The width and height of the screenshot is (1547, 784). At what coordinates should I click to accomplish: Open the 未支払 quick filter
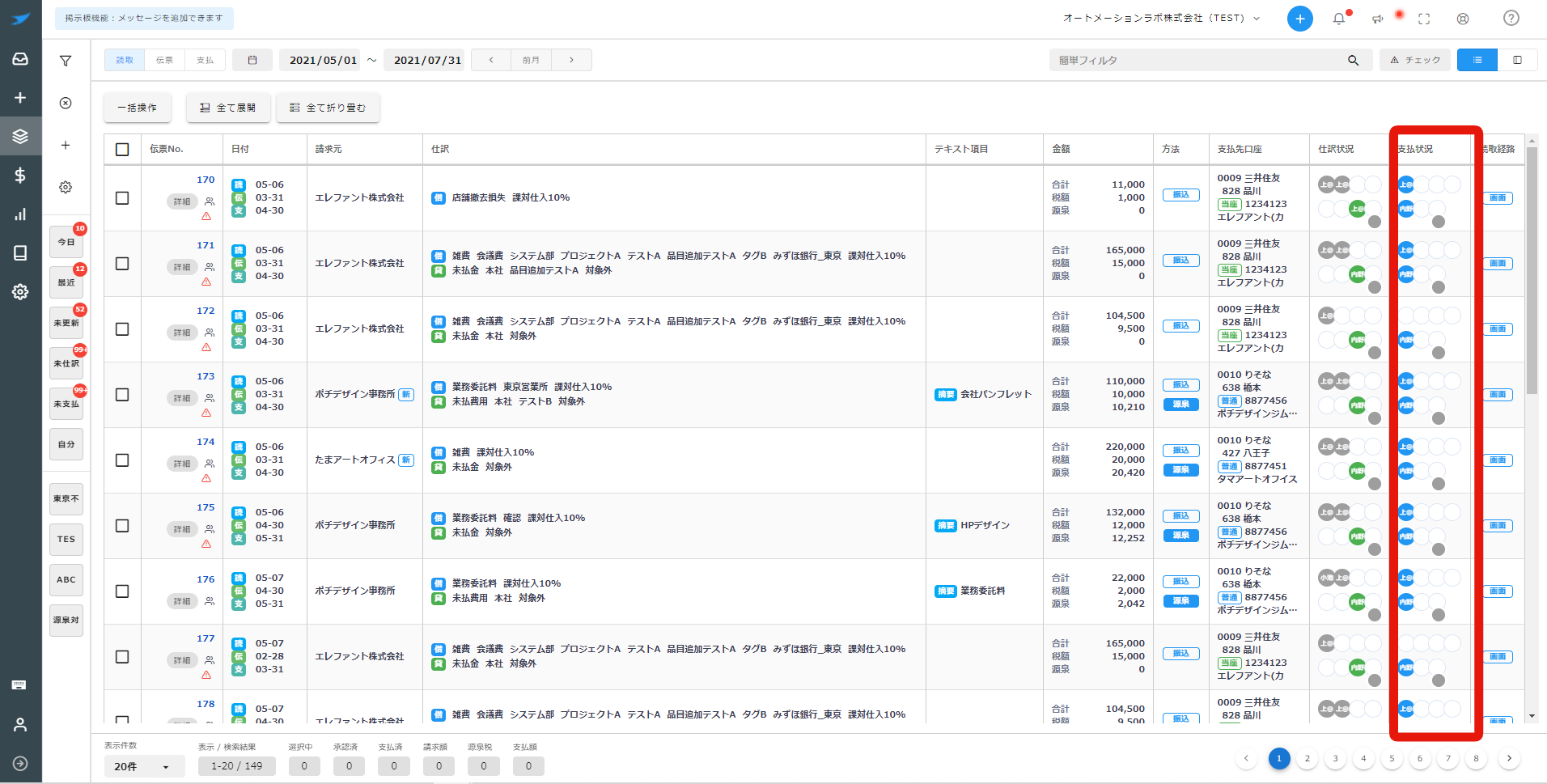pyautogui.click(x=66, y=404)
